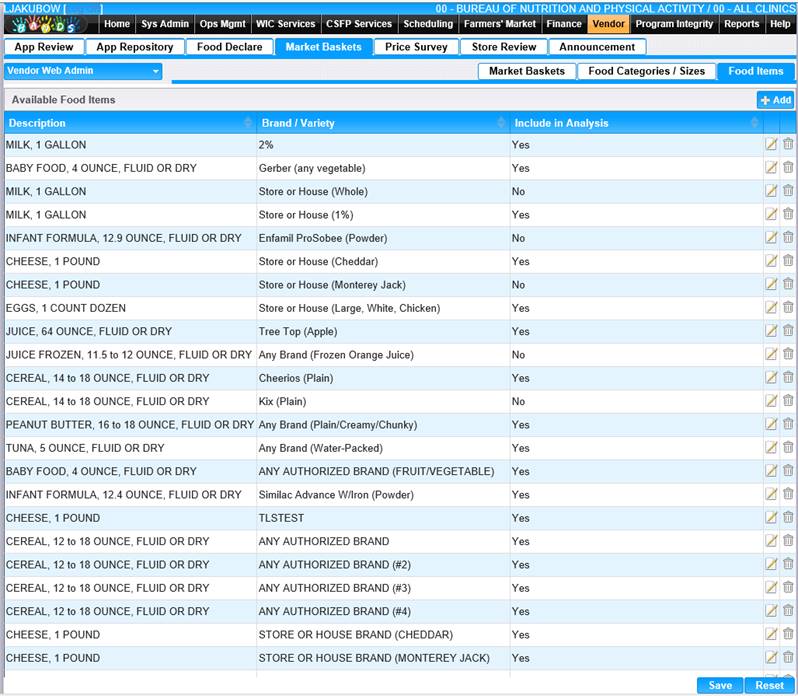The width and height of the screenshot is (798, 696).
Task: Delete the ANY AUTHORIZED BRAND (#2) cereal row
Action: coord(788,564)
